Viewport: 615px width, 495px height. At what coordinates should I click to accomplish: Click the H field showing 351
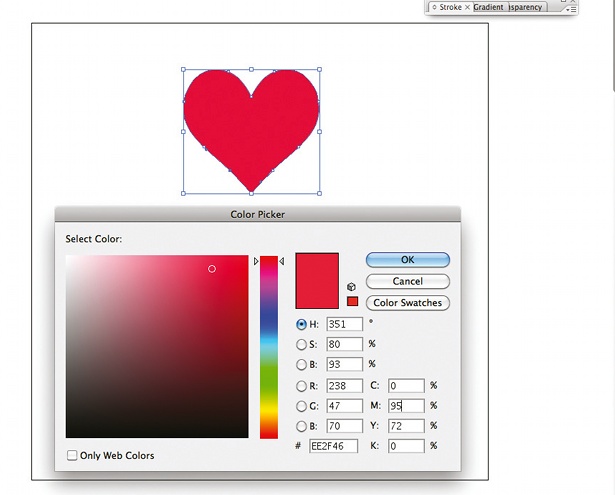pyautogui.click(x=344, y=324)
